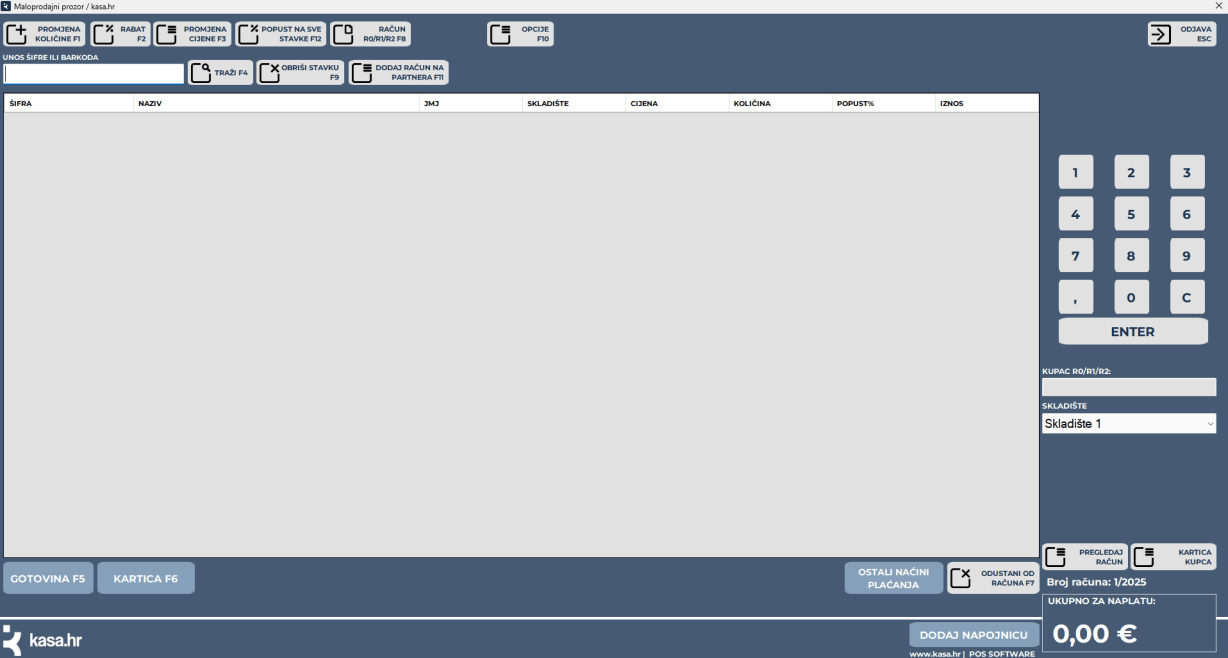This screenshot has width=1228, height=658.
Task: Cancel receipt with Odustani od računa F7
Action: (993, 578)
